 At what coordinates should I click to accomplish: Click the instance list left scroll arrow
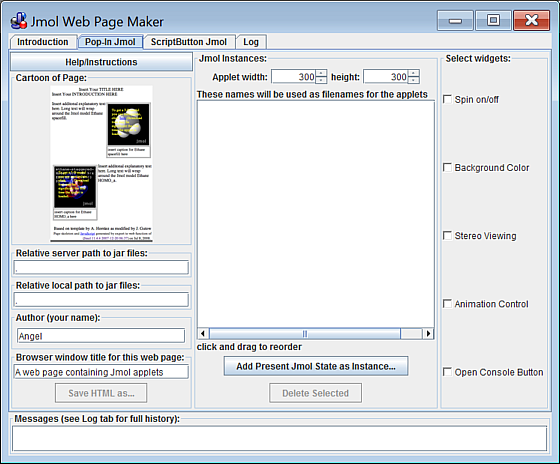point(203,334)
